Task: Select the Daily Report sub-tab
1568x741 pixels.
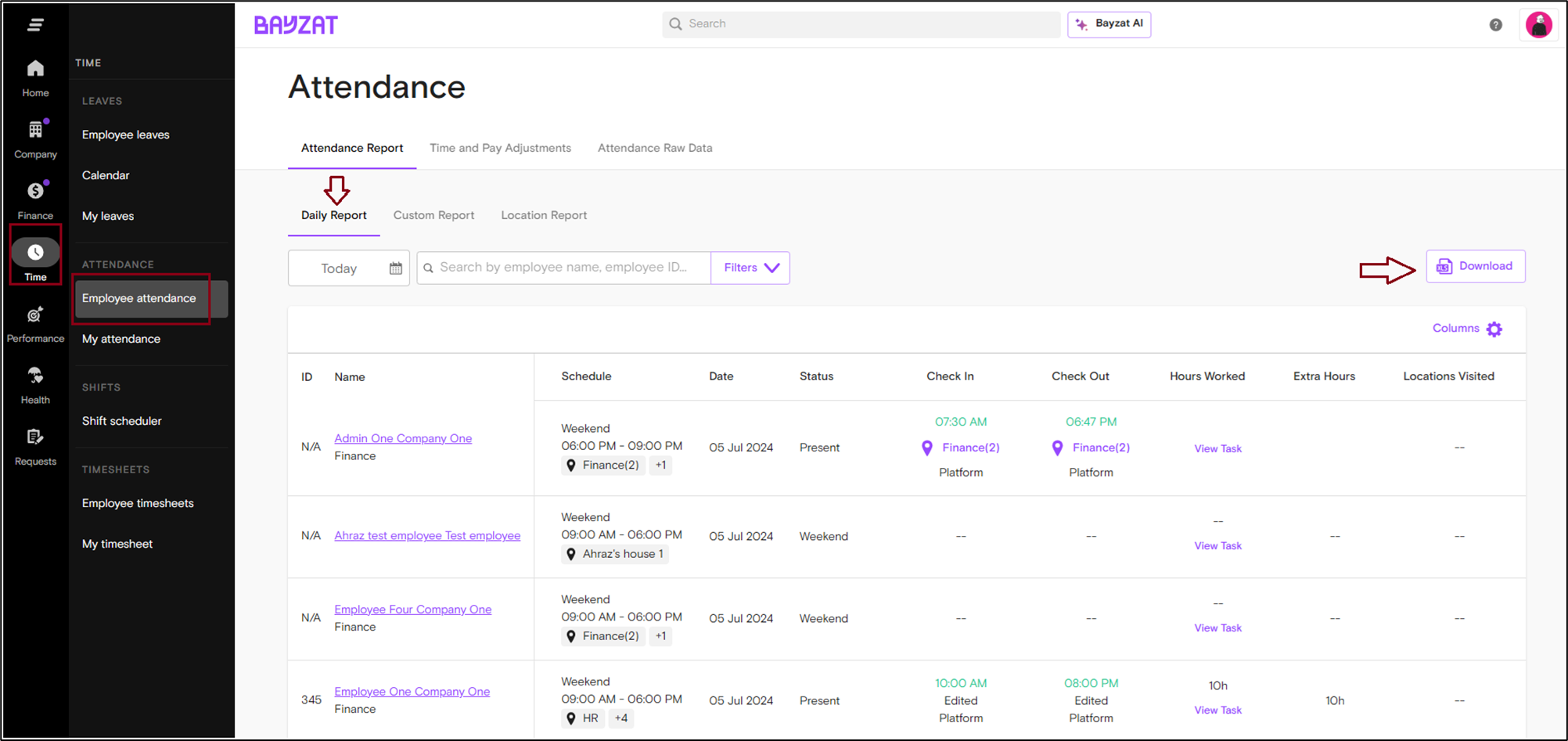Action: pos(334,215)
